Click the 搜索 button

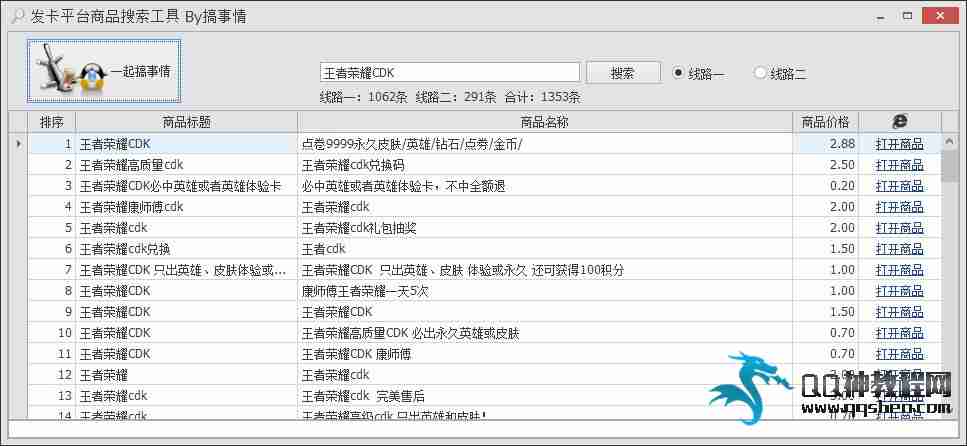click(x=623, y=73)
